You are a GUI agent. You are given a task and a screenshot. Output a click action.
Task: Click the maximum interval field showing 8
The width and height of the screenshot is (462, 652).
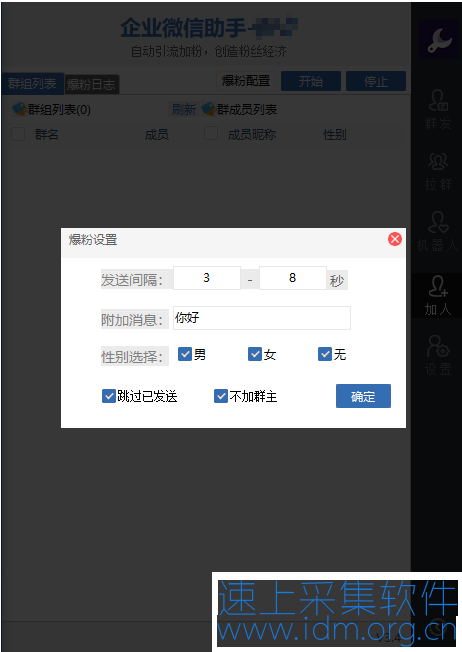click(x=293, y=278)
